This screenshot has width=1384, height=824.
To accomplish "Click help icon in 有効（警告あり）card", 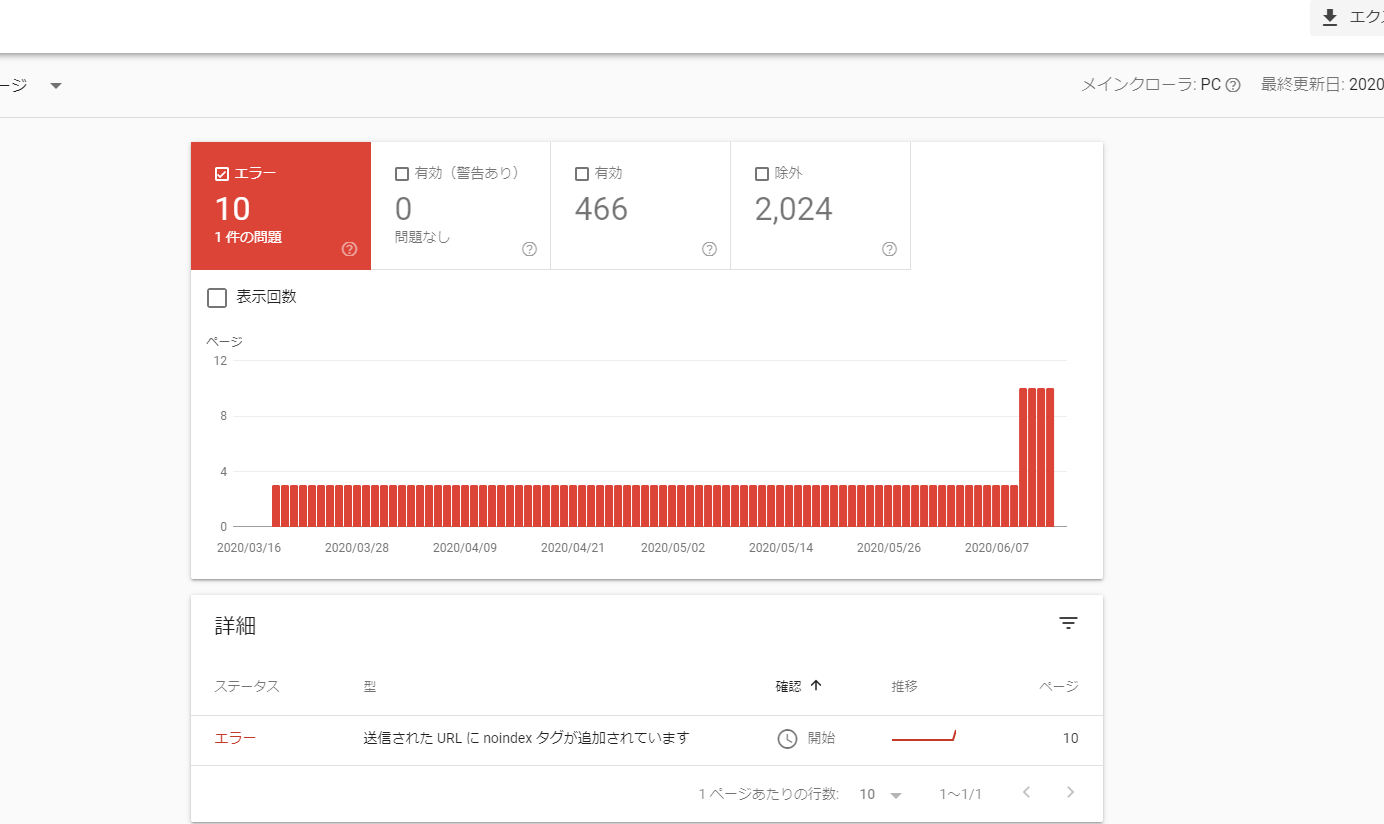I will point(529,249).
